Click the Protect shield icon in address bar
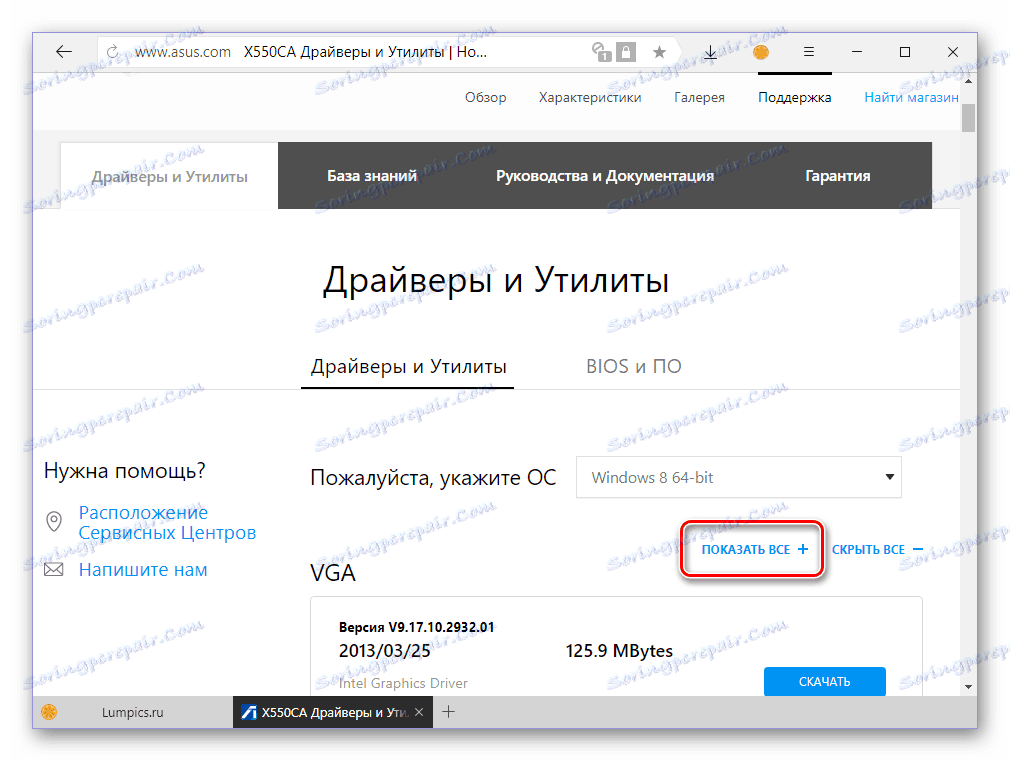 click(x=602, y=52)
